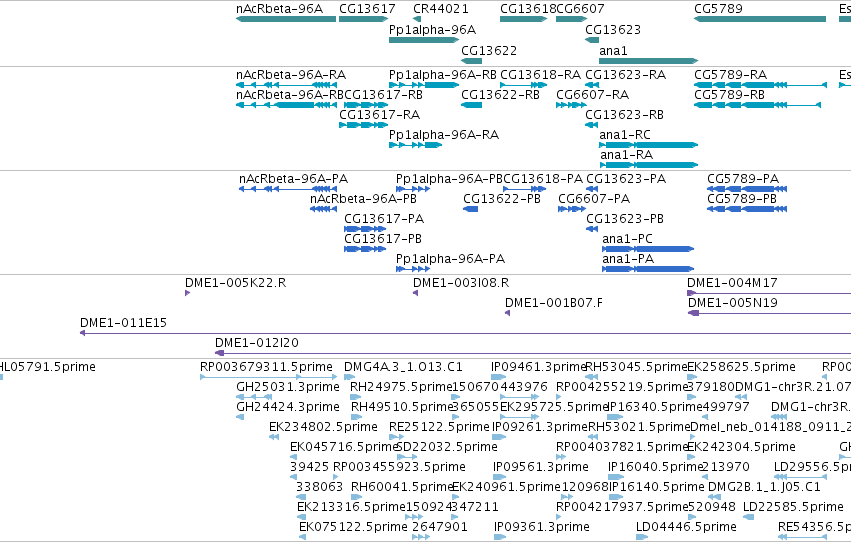Select the nAcRbeta-96A-RB transcript label

coord(290,95)
